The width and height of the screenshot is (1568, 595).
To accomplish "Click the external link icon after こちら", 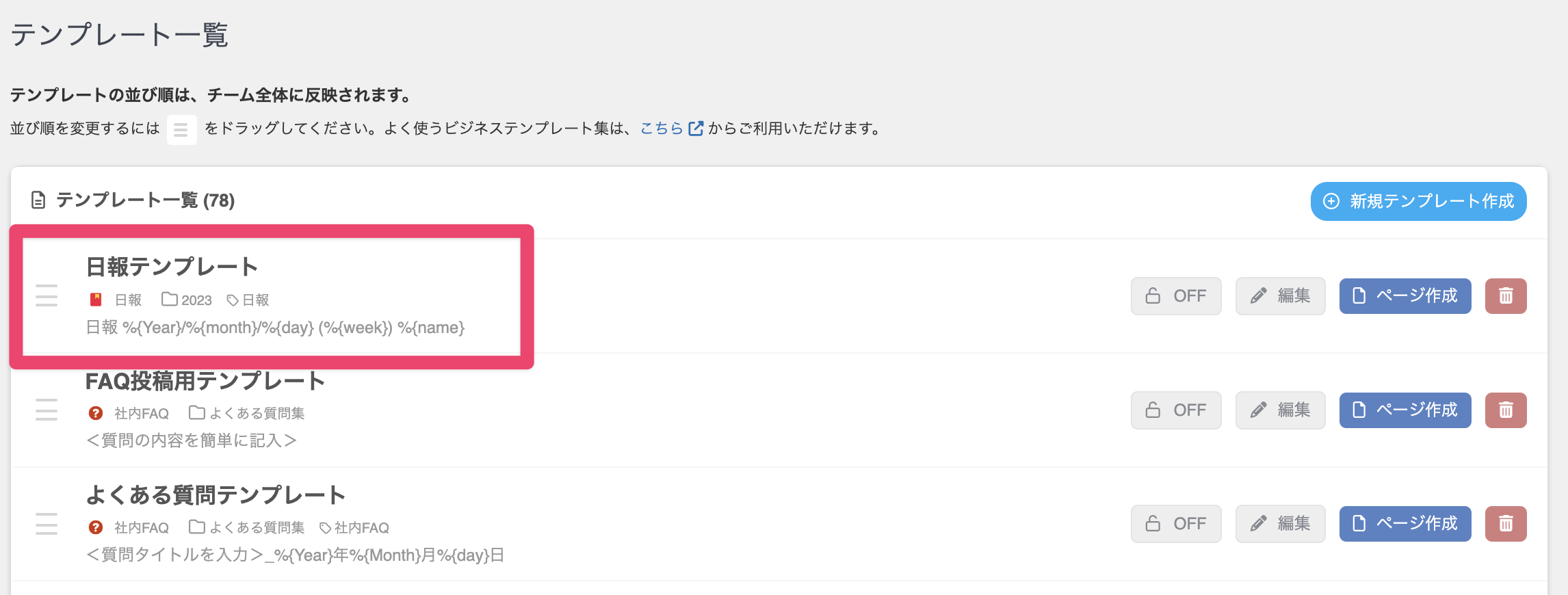I will pyautogui.click(x=696, y=129).
